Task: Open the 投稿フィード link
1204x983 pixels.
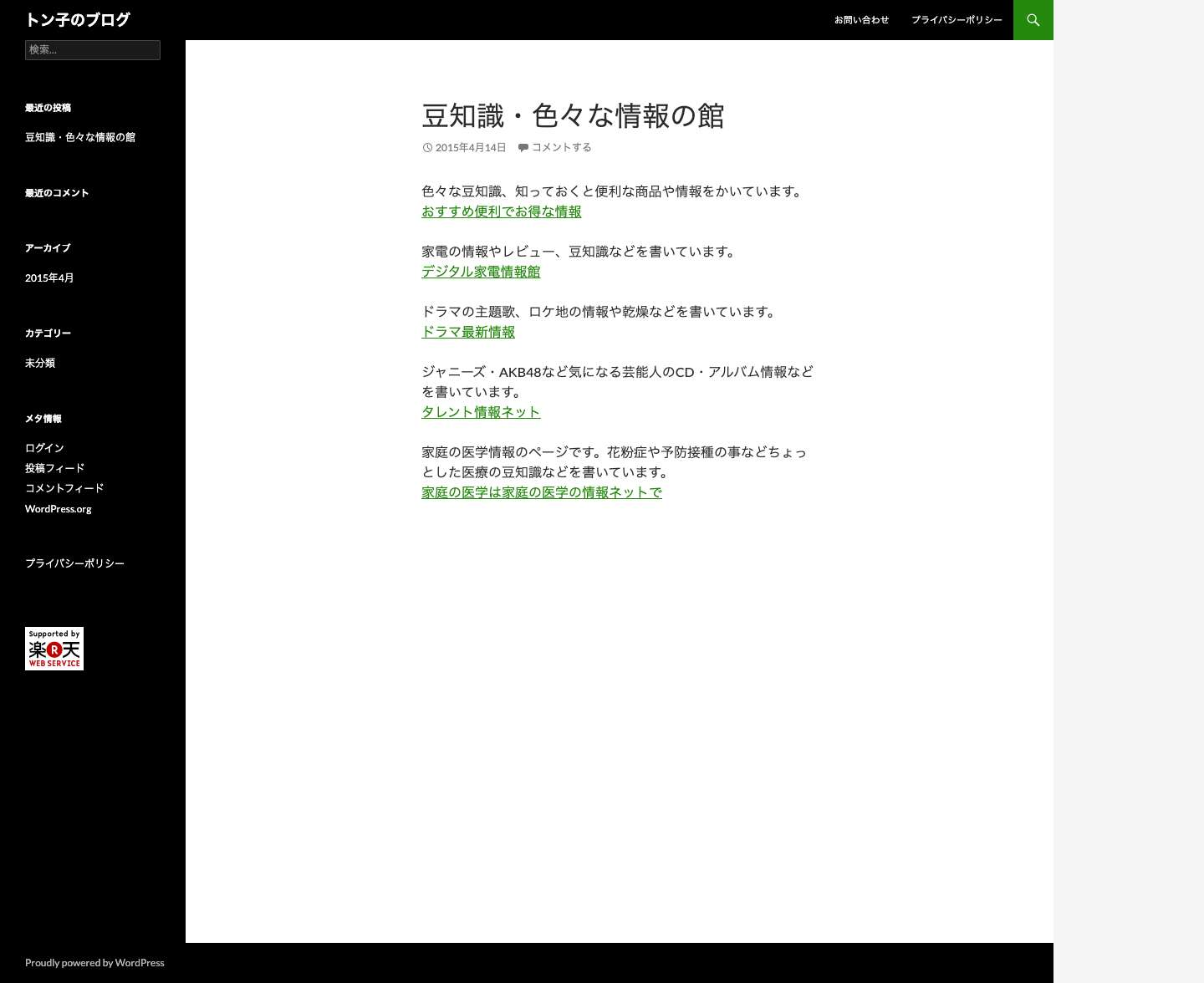Action: (54, 467)
